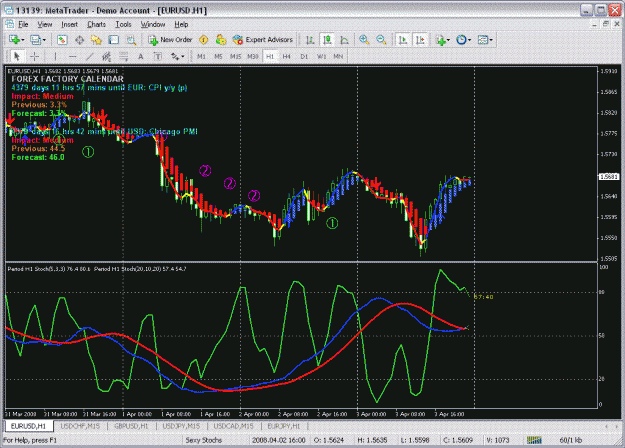Set timeframe to M1
Viewport: 625px width, 448px height.
click(201, 57)
